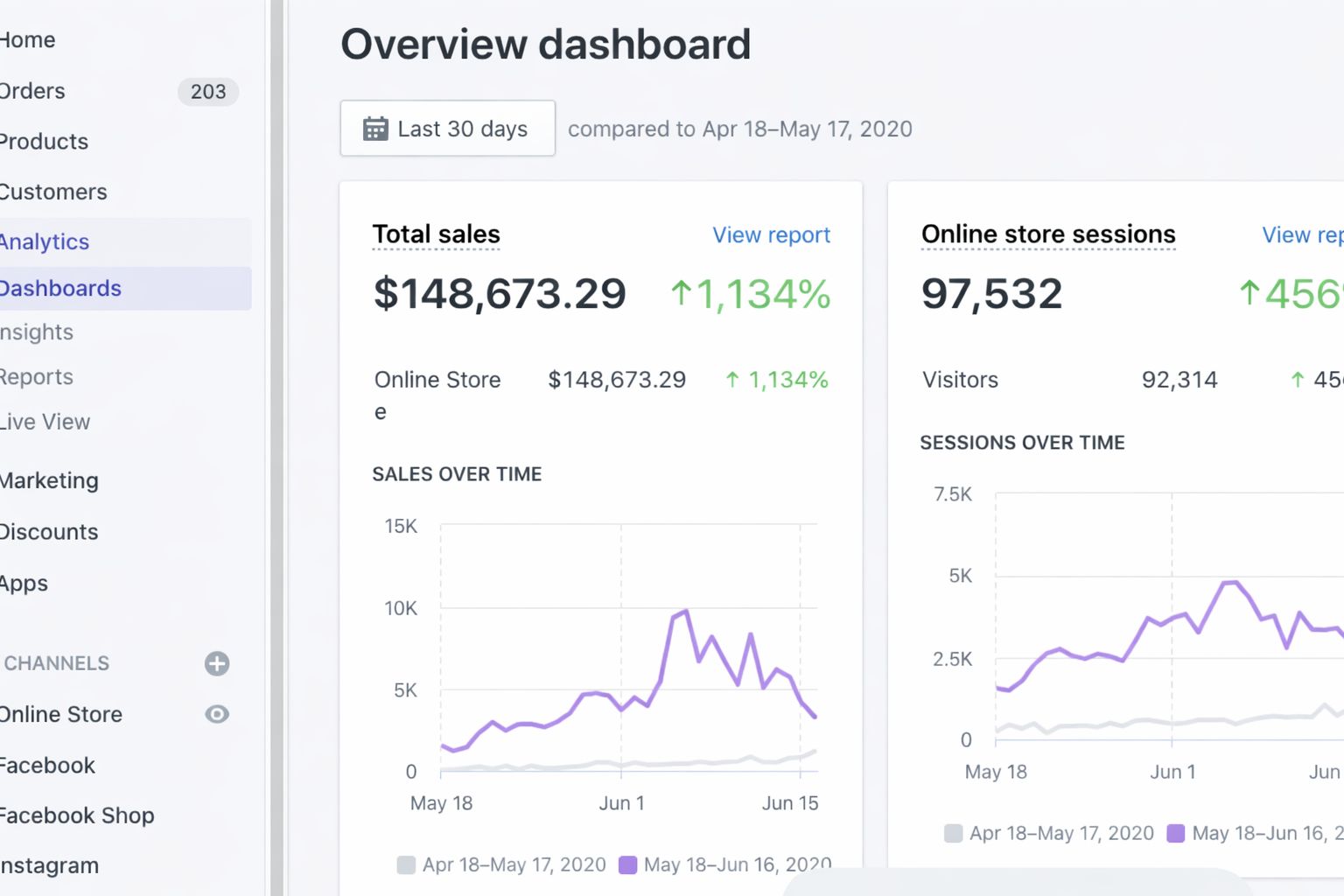Click the add channel plus icon
Screen dimensions: 1344x896
pos(216,663)
